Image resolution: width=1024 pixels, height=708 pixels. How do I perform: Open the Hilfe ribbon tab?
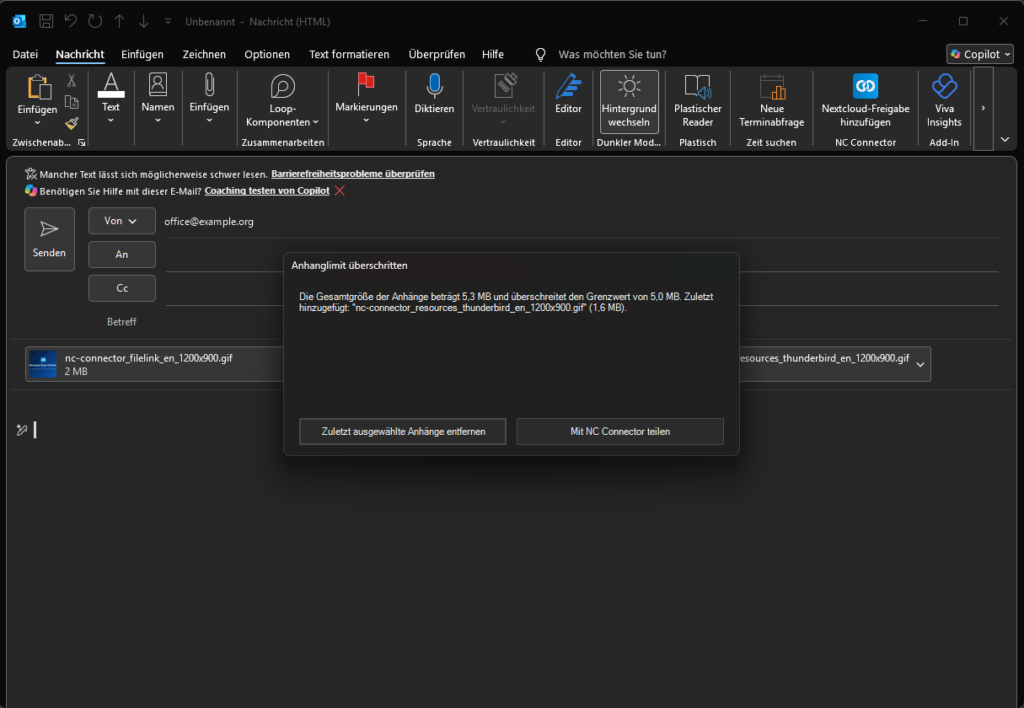[493, 54]
